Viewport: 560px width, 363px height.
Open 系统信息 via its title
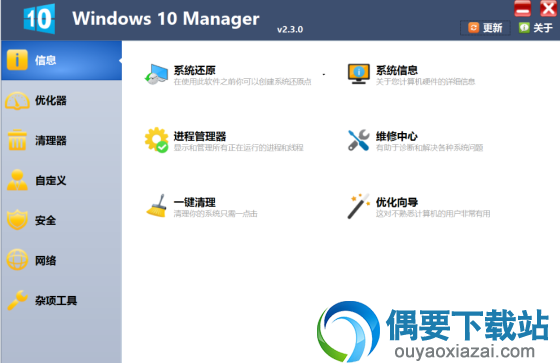pyautogui.click(x=396, y=70)
